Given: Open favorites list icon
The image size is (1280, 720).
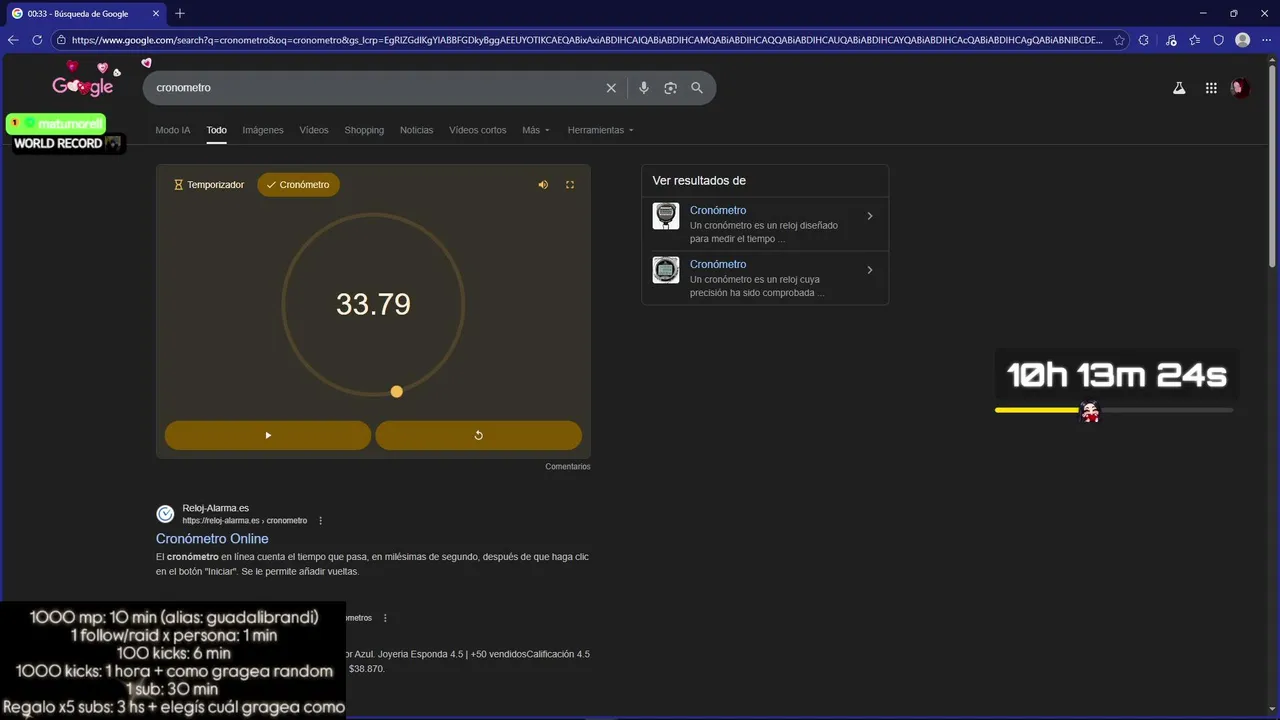Looking at the screenshot, I should click(x=1195, y=40).
